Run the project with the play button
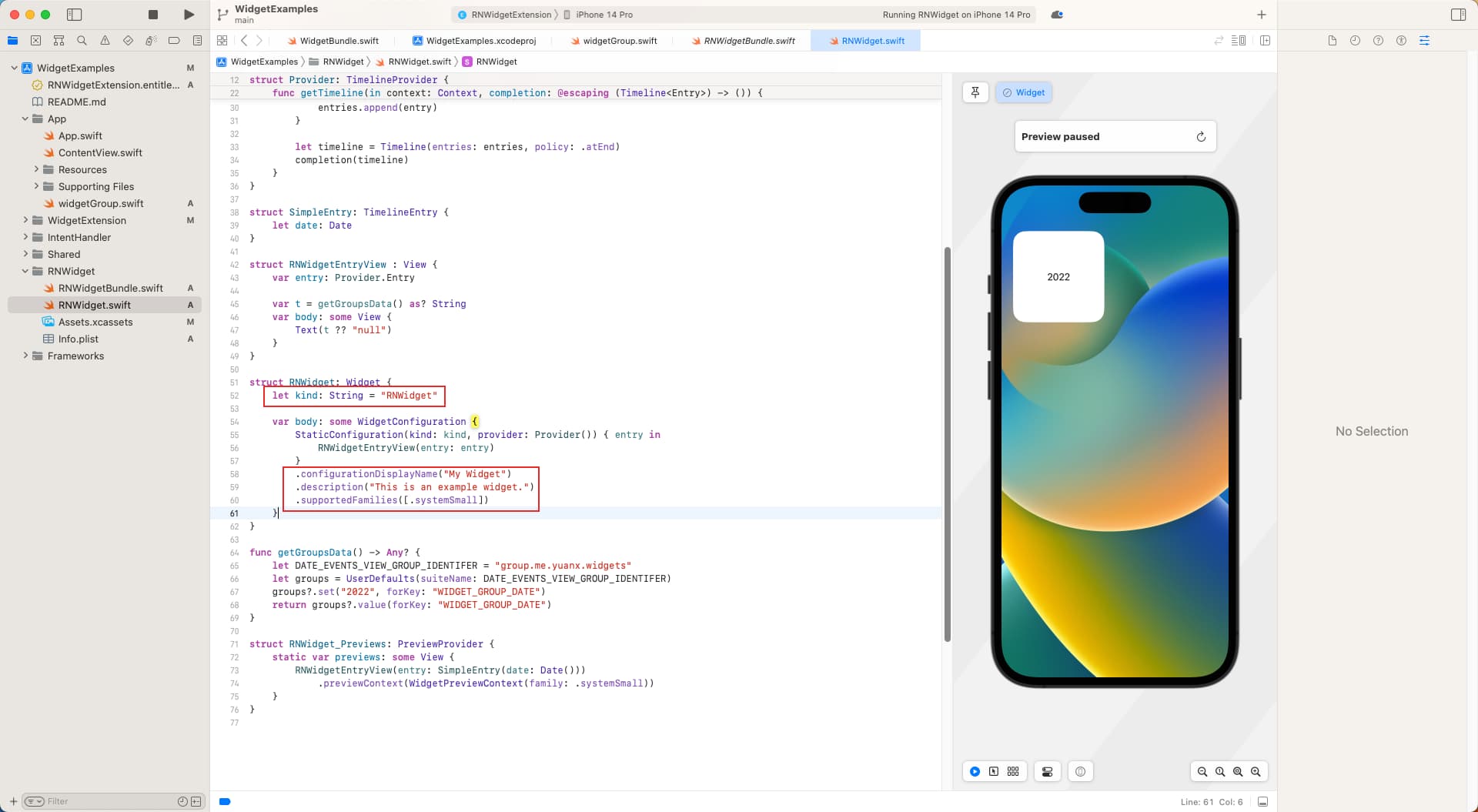1478x812 pixels. pyautogui.click(x=189, y=15)
